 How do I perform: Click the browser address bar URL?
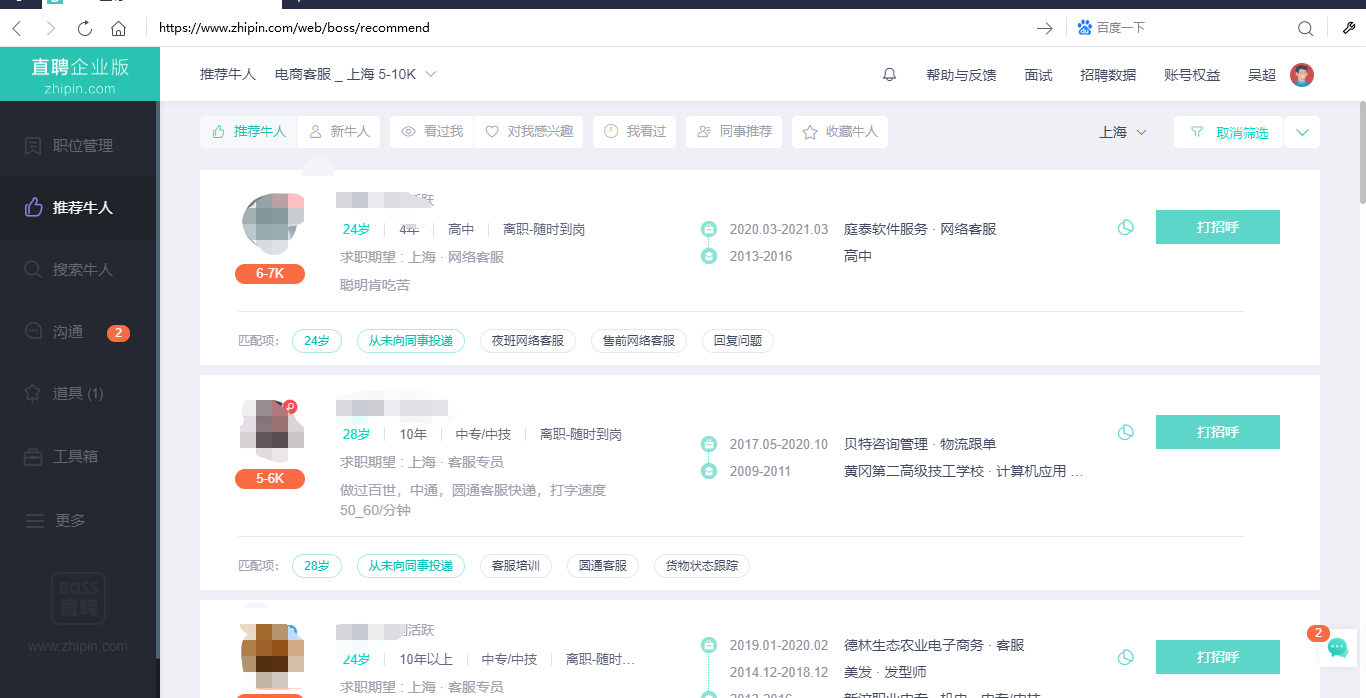pos(294,28)
